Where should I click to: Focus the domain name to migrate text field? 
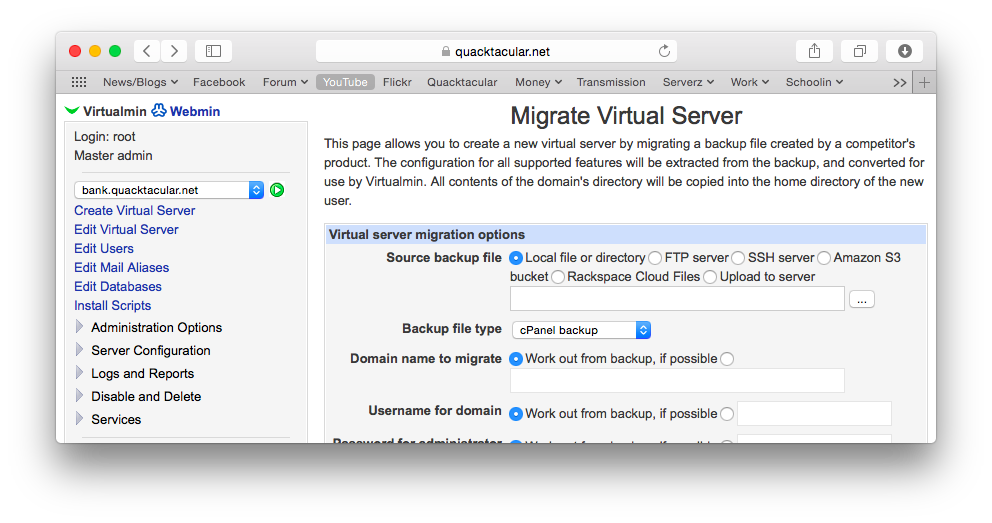(677, 381)
